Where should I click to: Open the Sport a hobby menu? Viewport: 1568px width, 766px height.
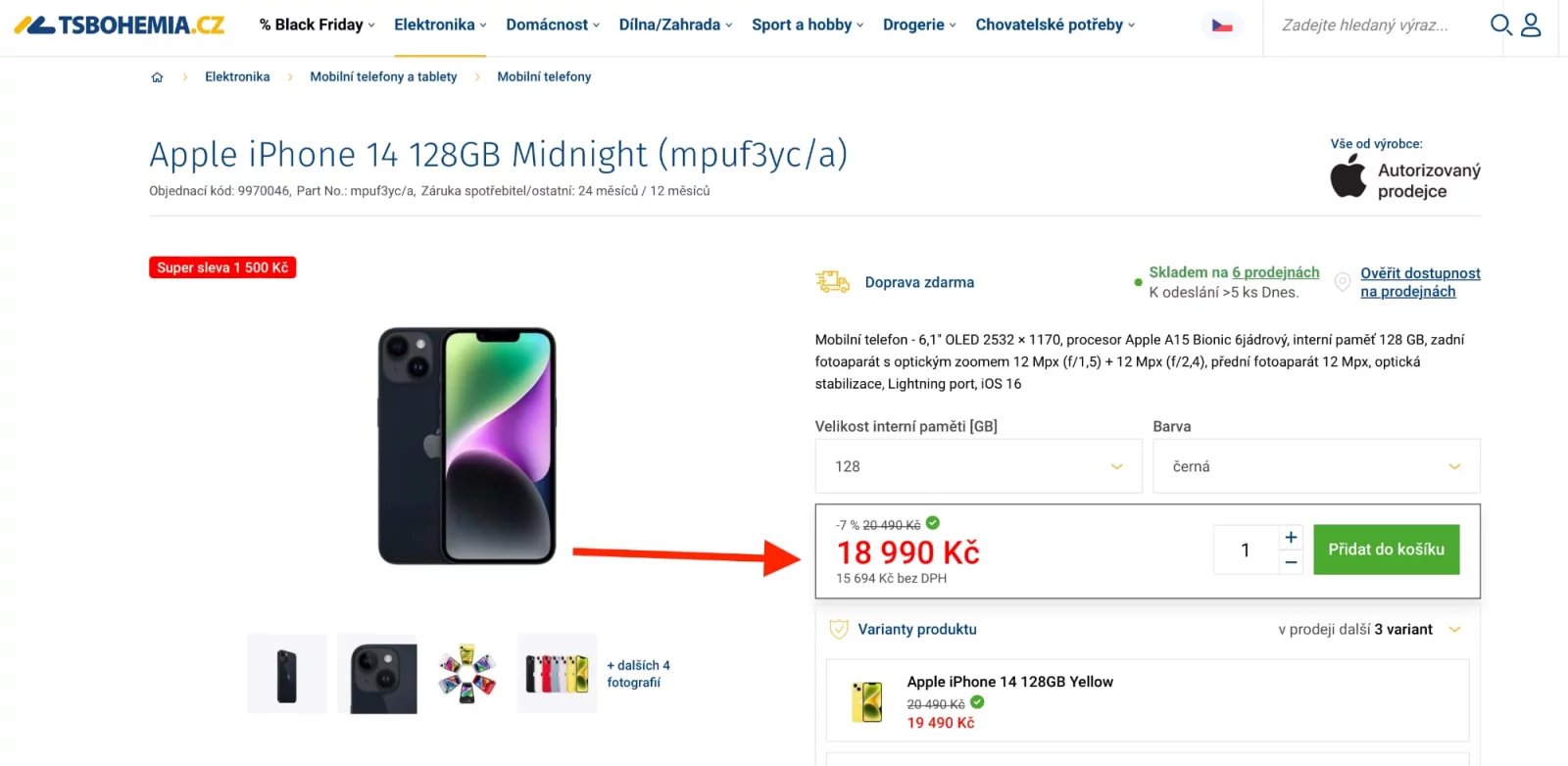coord(802,24)
